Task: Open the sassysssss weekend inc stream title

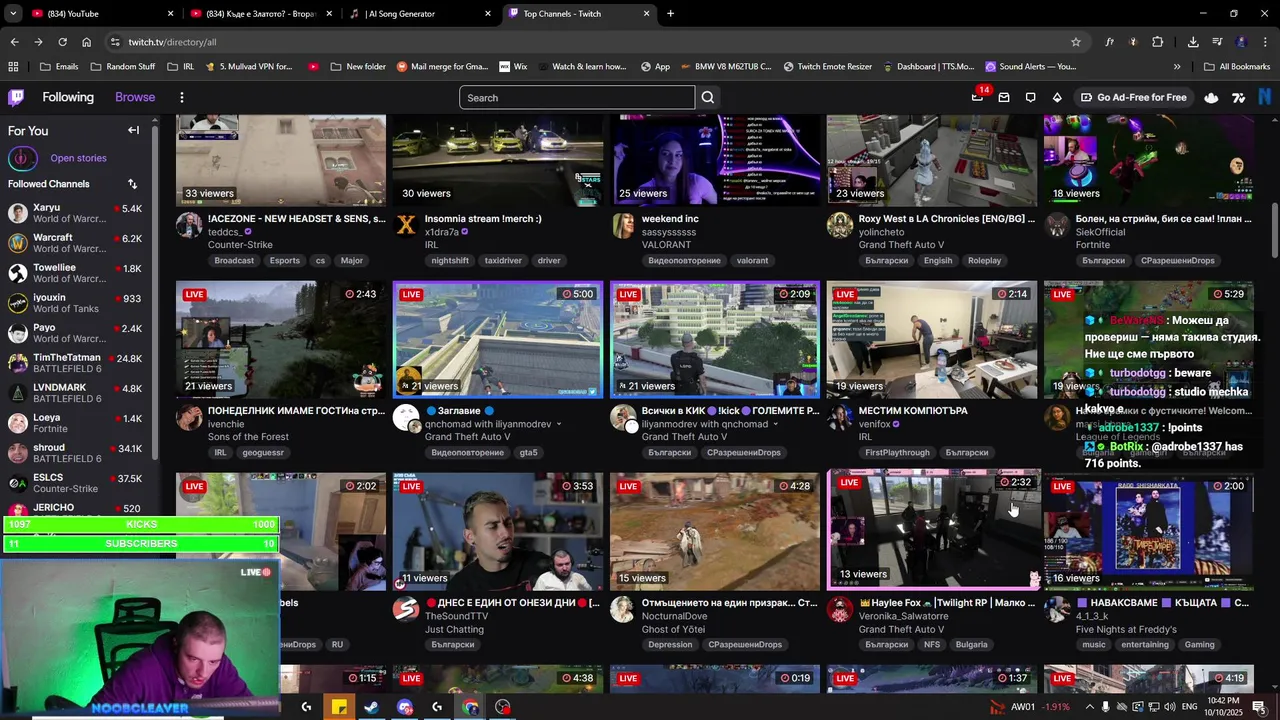Action: point(670,219)
